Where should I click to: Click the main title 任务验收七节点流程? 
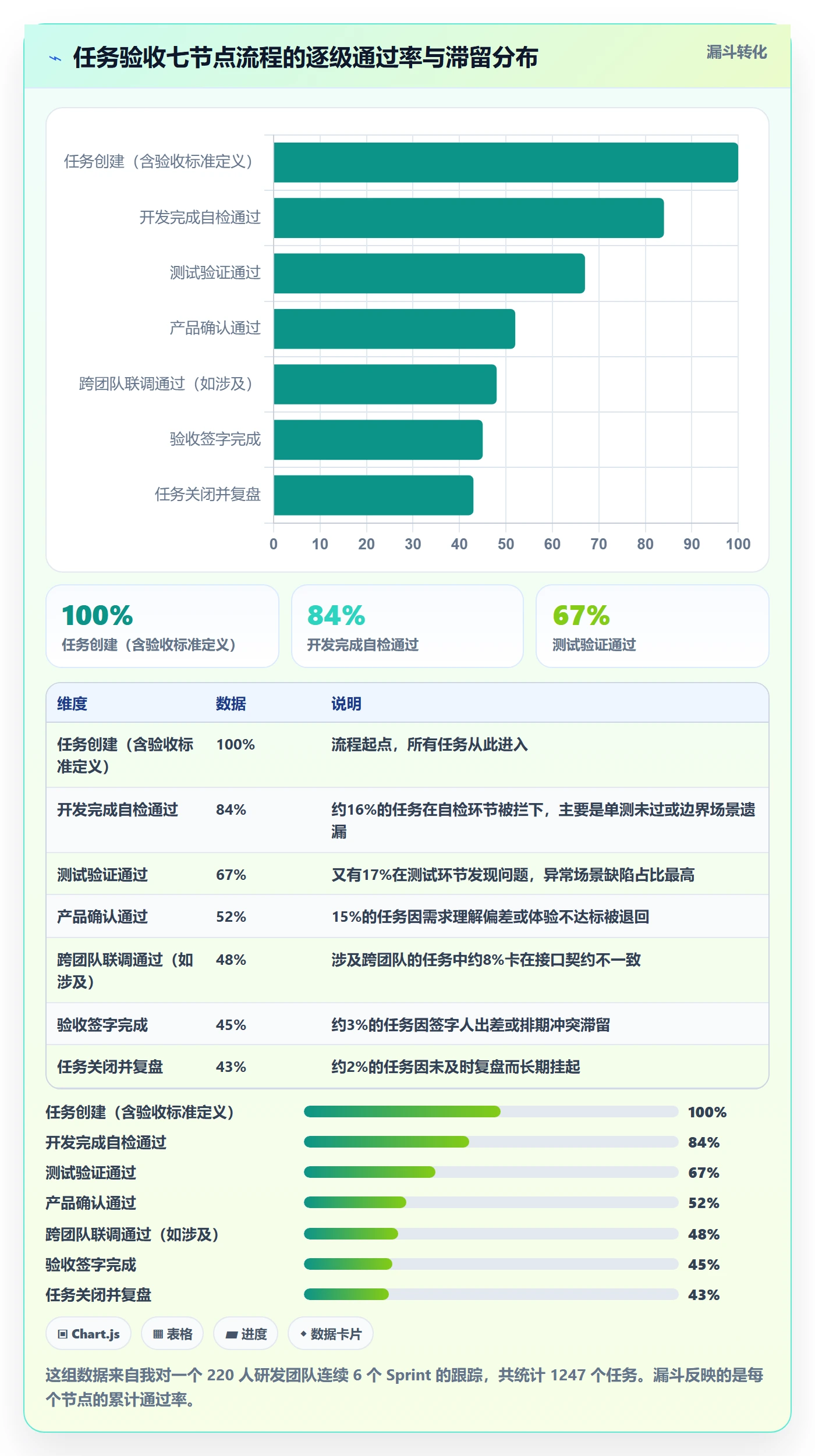coord(306,58)
